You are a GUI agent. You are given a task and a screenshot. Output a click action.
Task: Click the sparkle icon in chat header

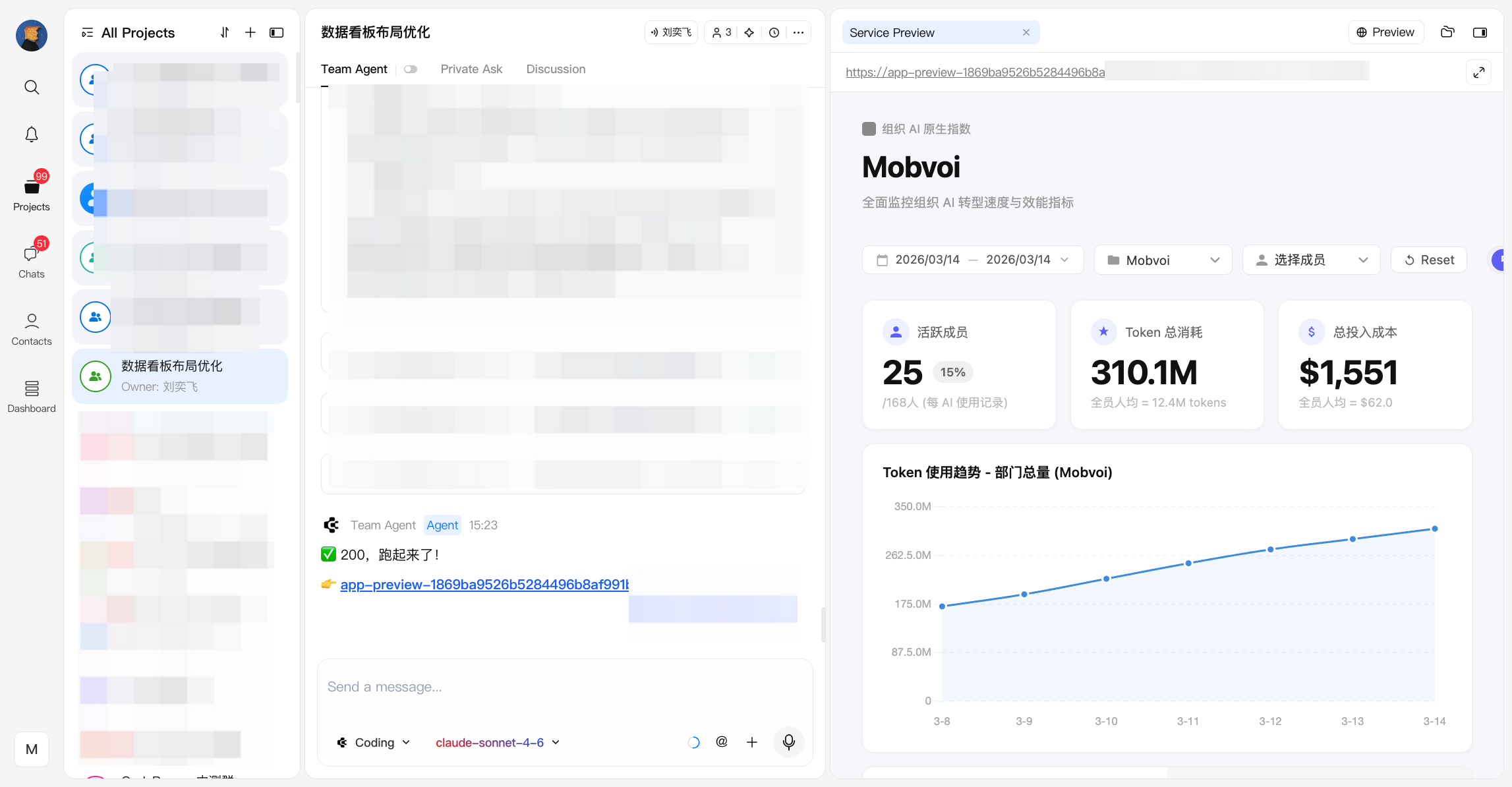pos(749,32)
